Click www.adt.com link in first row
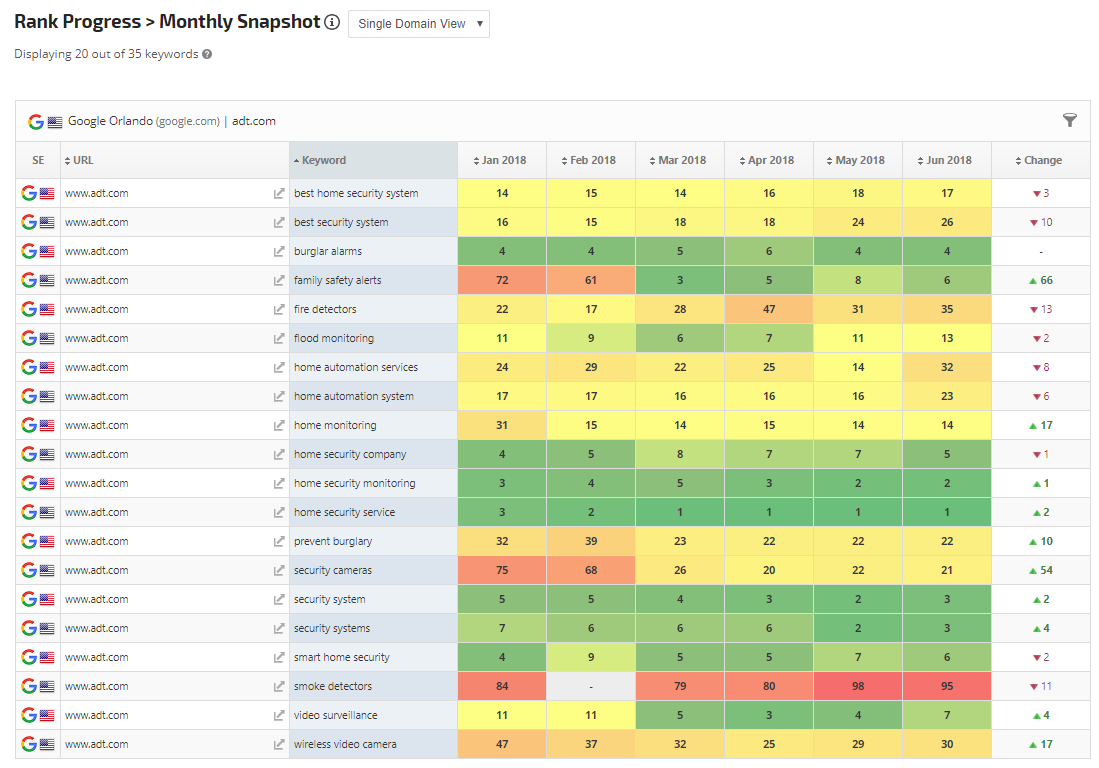 (97, 194)
